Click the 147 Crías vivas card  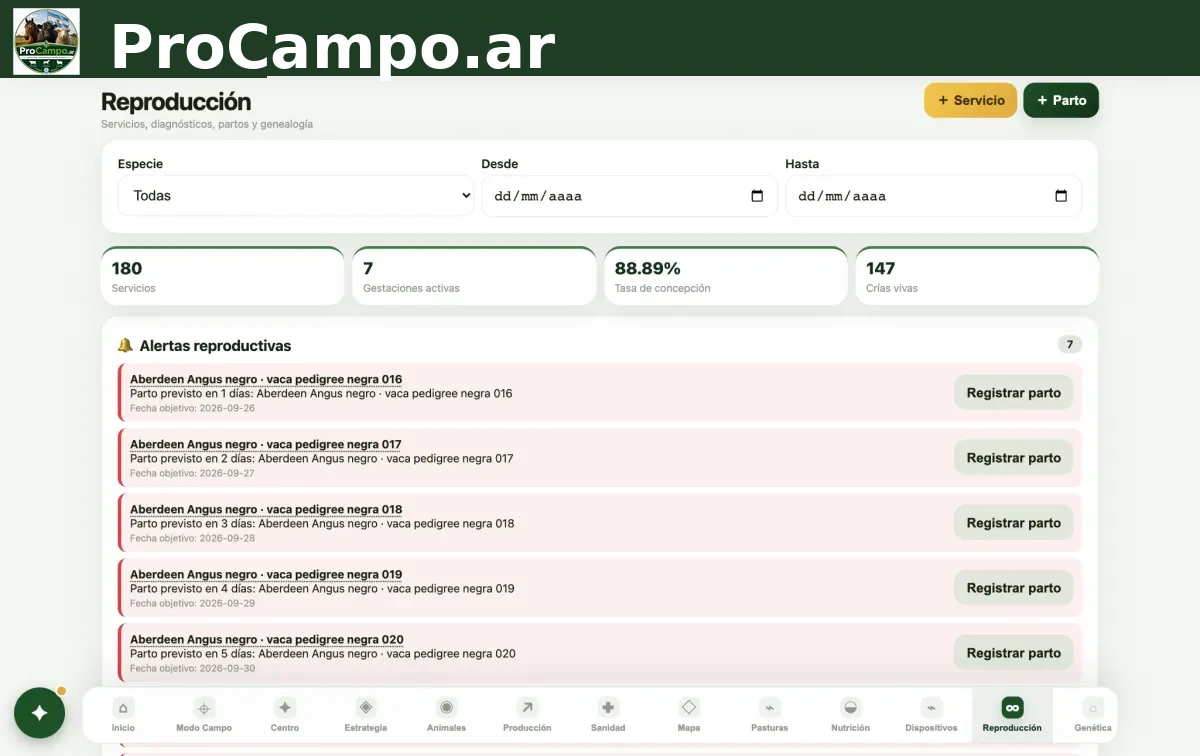click(977, 276)
